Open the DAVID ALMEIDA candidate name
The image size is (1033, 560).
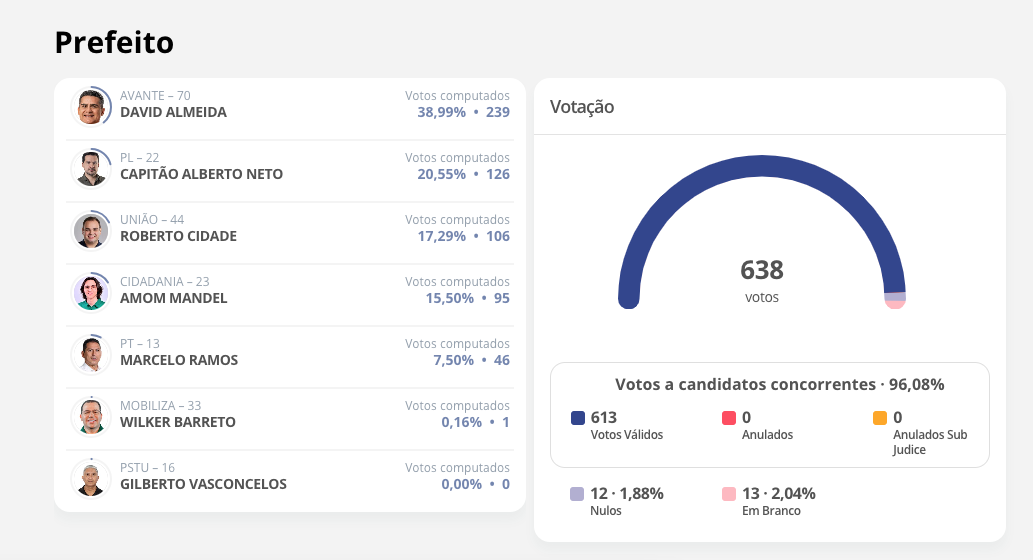click(173, 112)
